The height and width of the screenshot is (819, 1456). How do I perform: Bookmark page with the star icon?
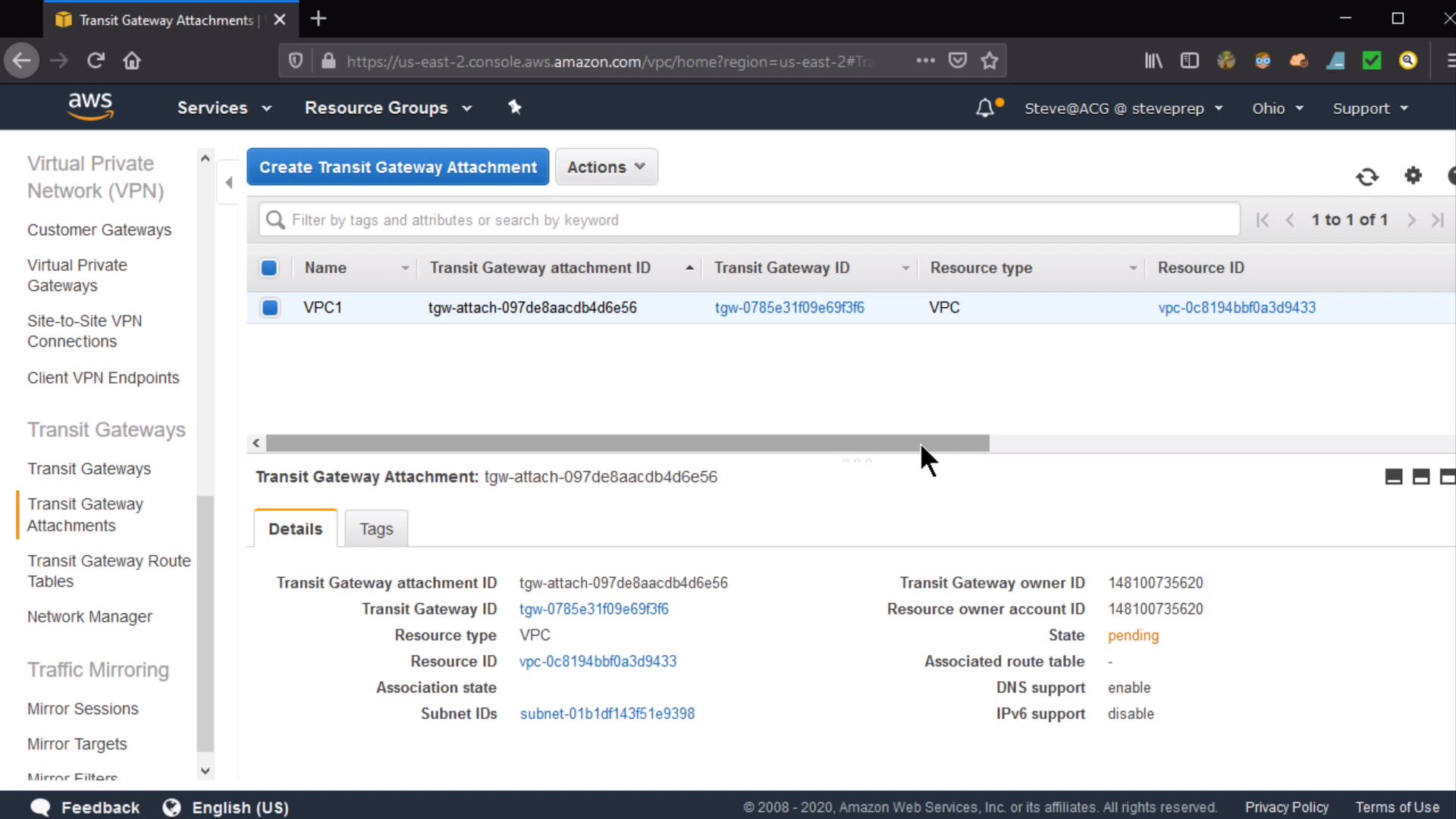click(x=989, y=61)
